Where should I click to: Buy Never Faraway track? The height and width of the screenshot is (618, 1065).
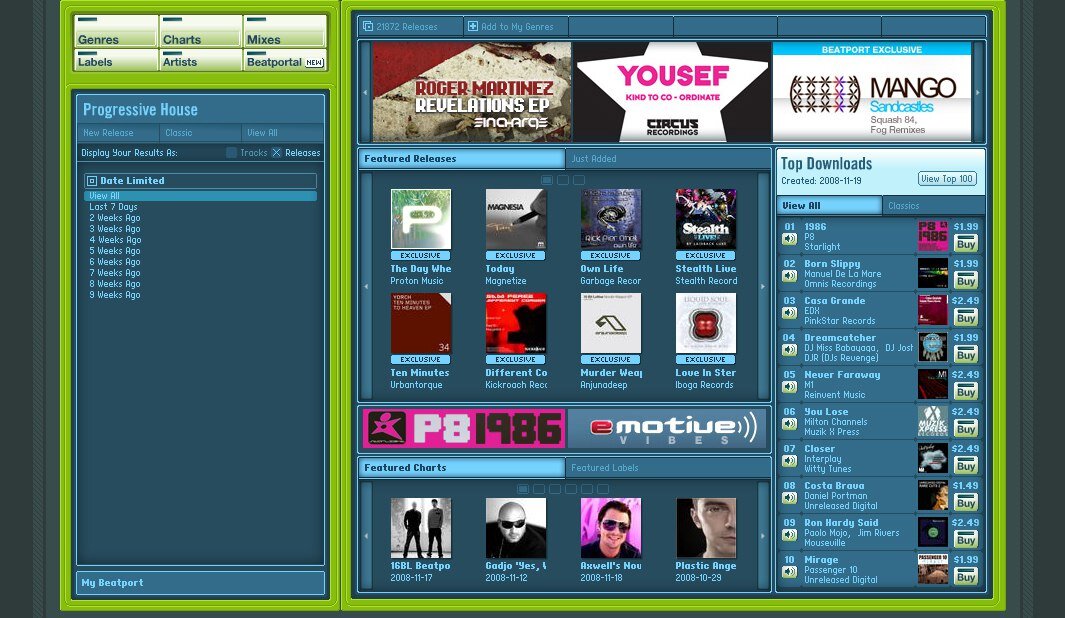pyautogui.click(x=965, y=392)
